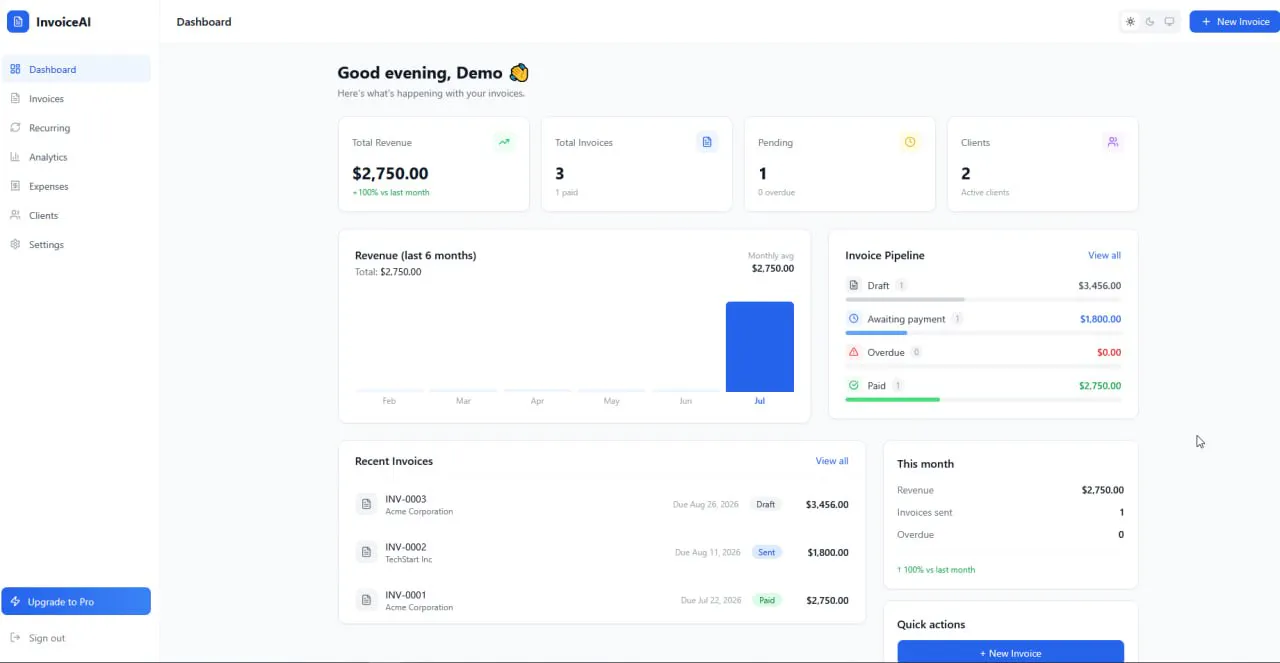Image resolution: width=1280 pixels, height=663 pixels.
Task: Open the Invoices sidebar item
Action: coord(76,98)
